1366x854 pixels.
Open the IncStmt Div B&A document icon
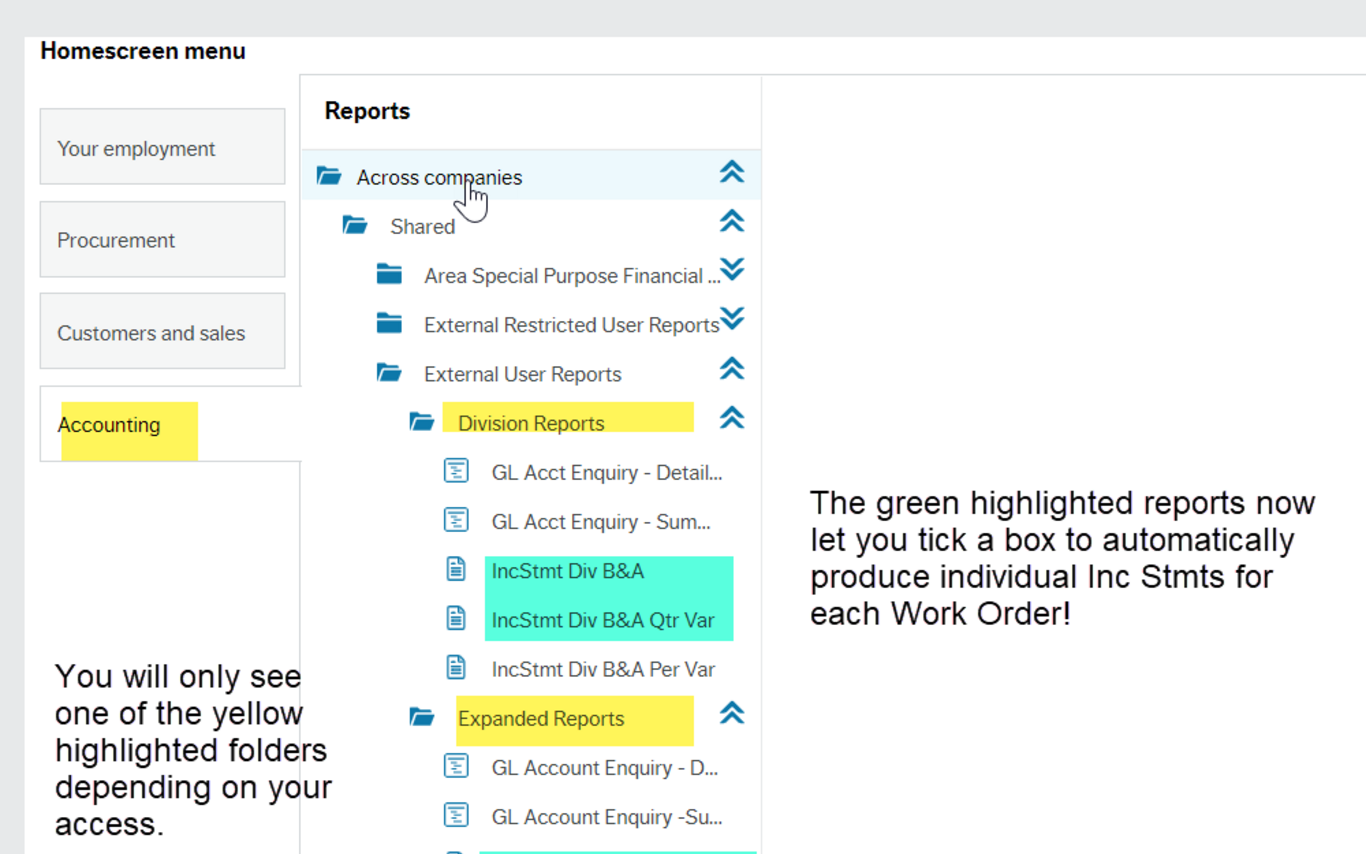(456, 568)
